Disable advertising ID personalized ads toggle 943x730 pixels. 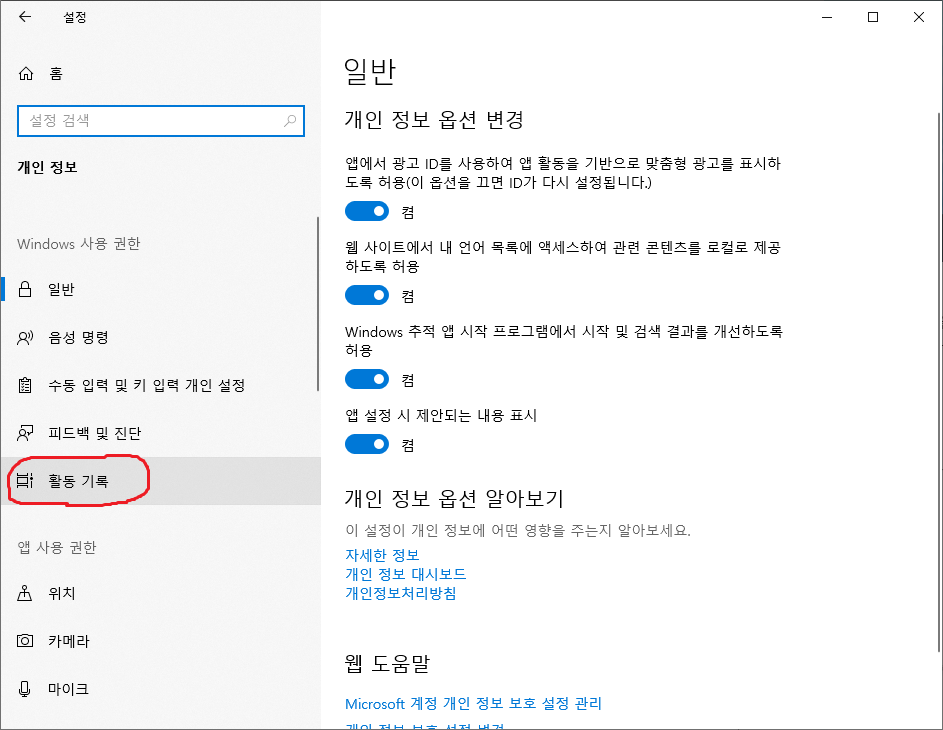pyautogui.click(x=366, y=212)
